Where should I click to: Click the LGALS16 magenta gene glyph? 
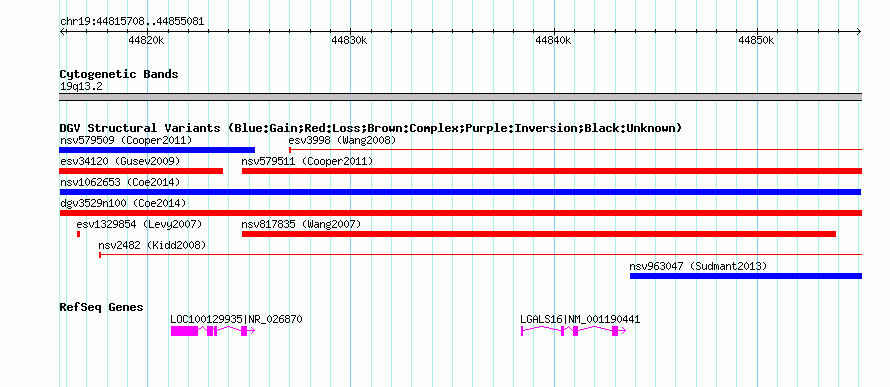(573, 331)
